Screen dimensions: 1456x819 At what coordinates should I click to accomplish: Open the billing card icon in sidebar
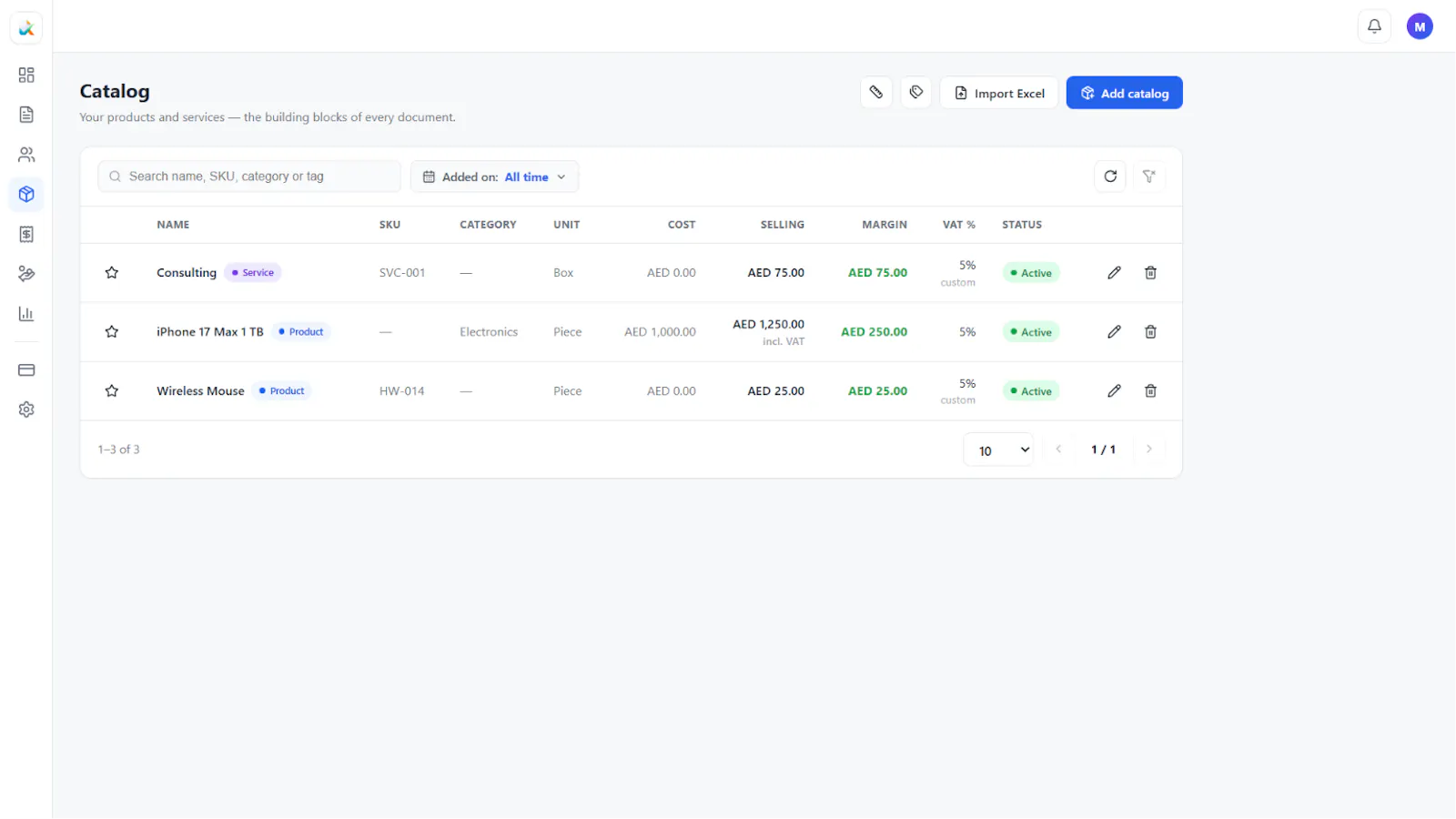pyautogui.click(x=26, y=370)
